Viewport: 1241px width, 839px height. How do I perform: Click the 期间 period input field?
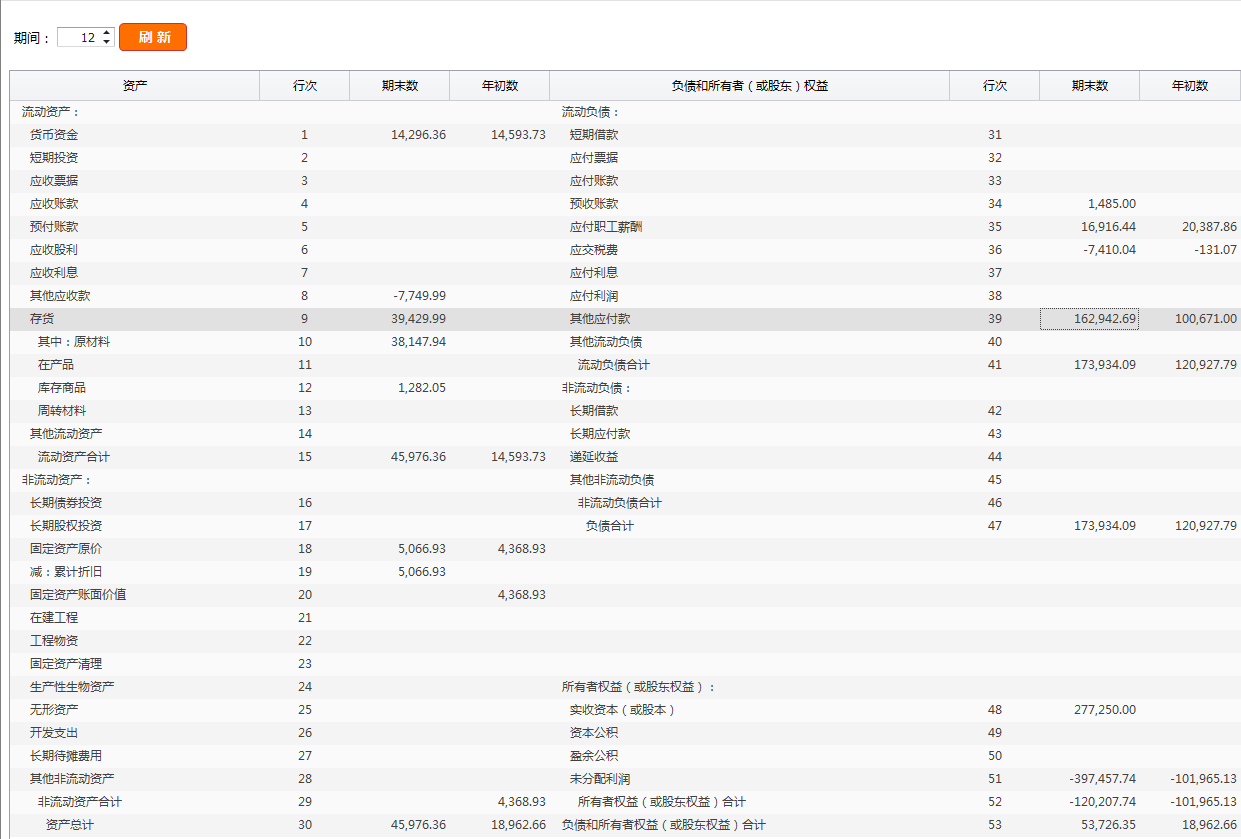point(79,37)
